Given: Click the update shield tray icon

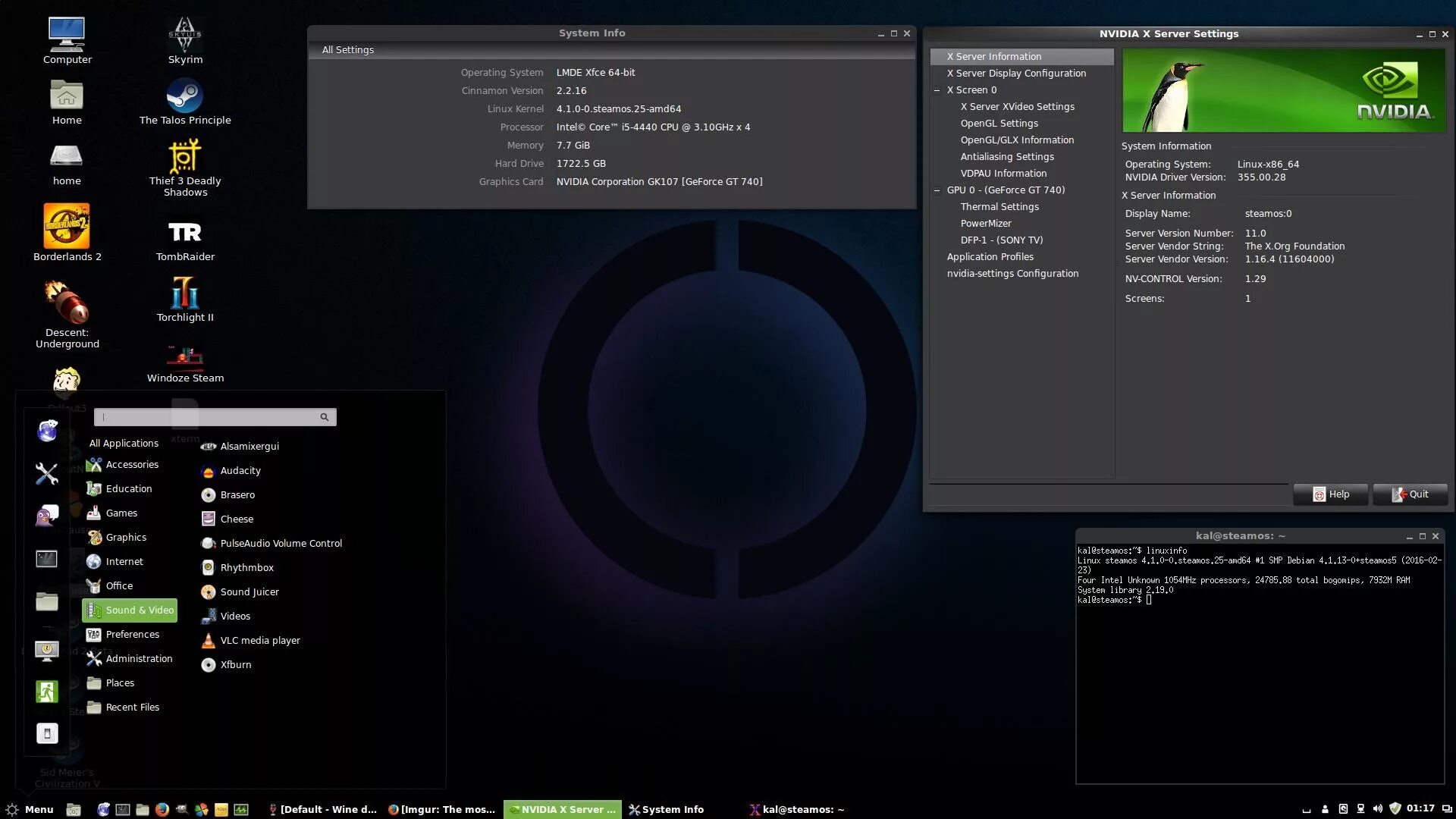Looking at the screenshot, I should [1395, 808].
